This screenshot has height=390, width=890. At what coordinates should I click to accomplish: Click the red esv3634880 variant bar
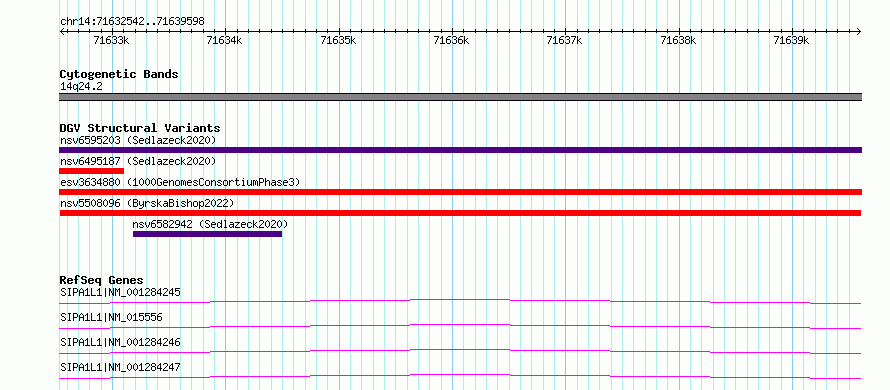460,192
